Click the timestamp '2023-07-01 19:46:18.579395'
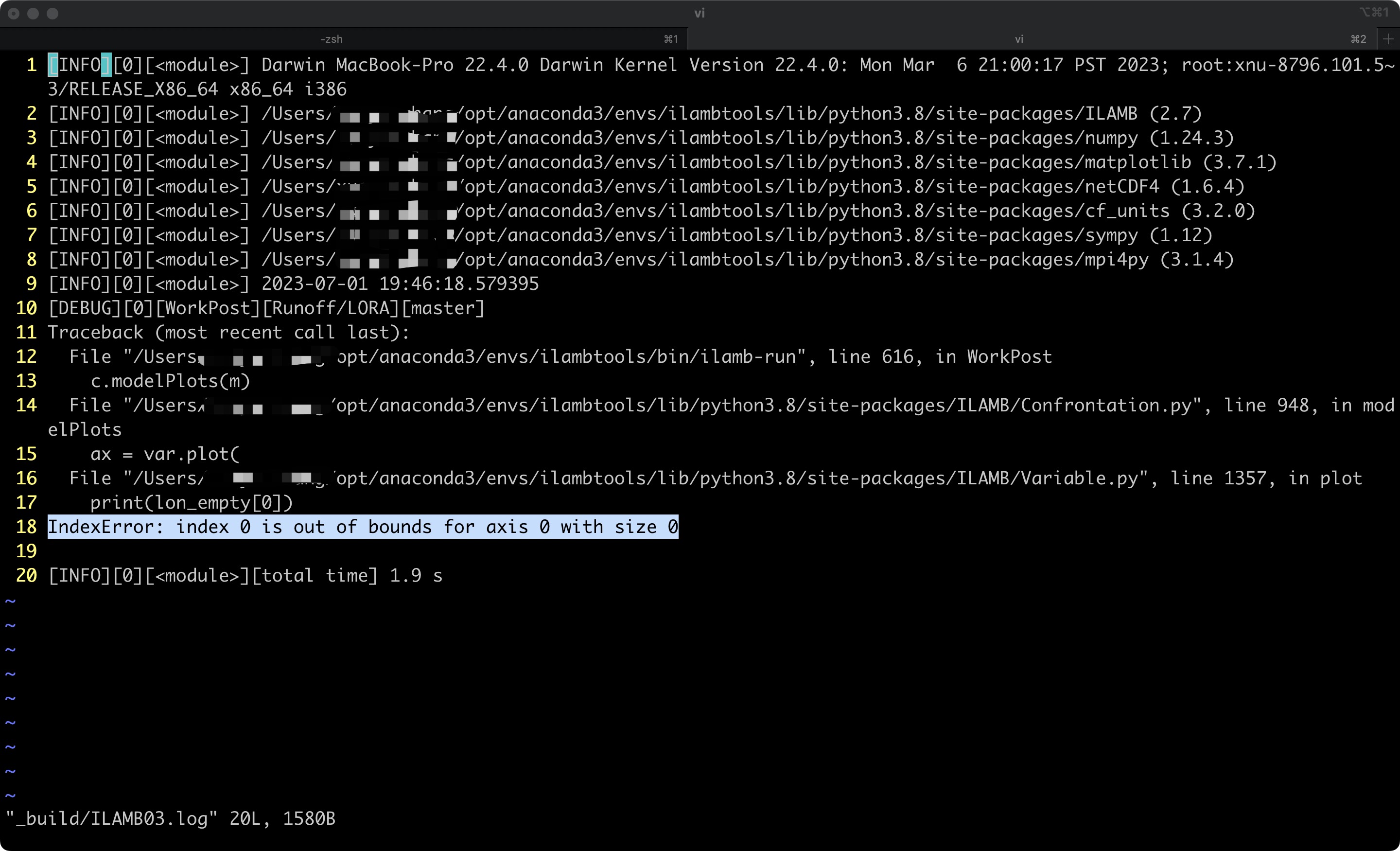The image size is (1400, 851). [x=400, y=284]
